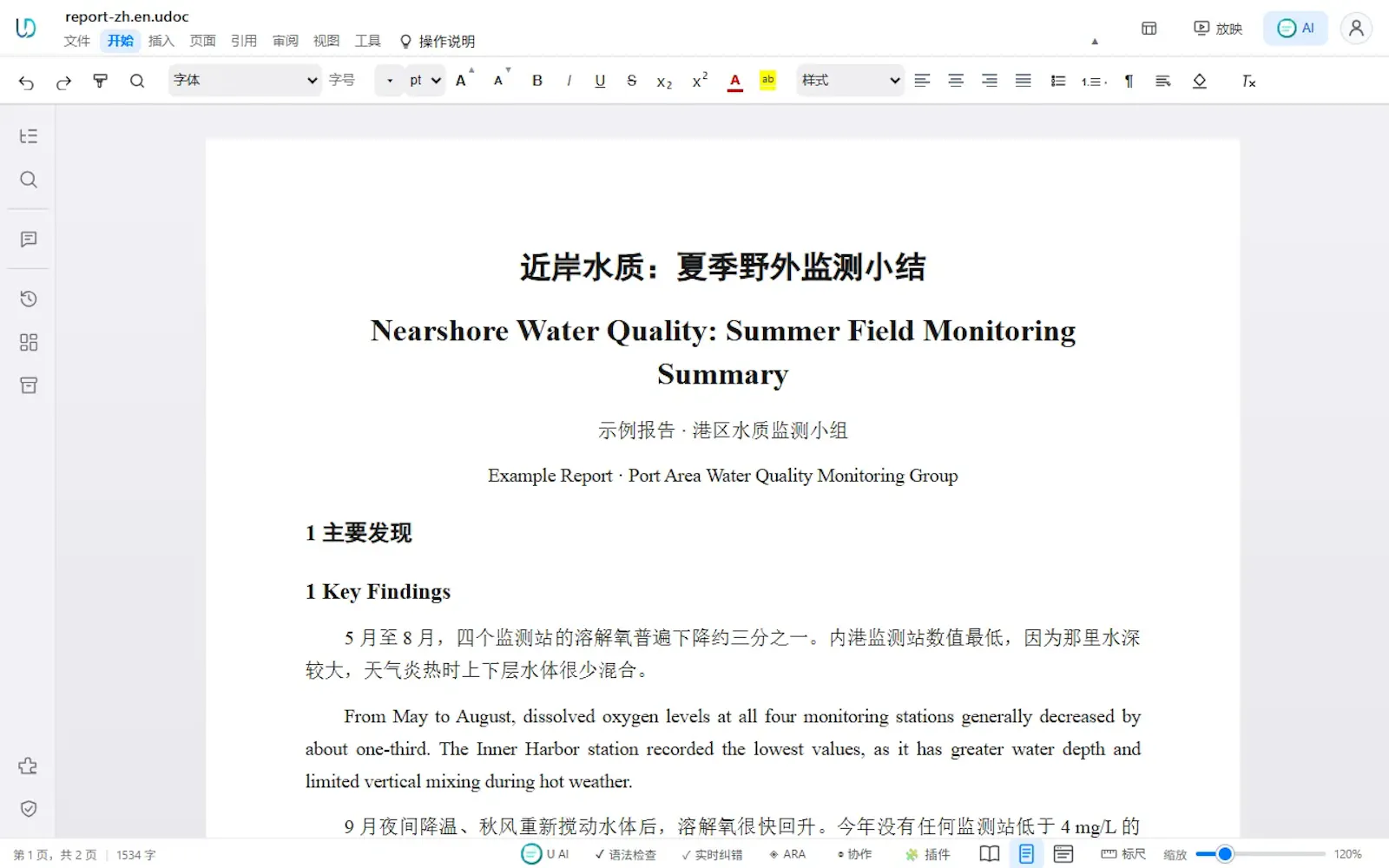
Task: Undo the last edit
Action: pos(26,82)
